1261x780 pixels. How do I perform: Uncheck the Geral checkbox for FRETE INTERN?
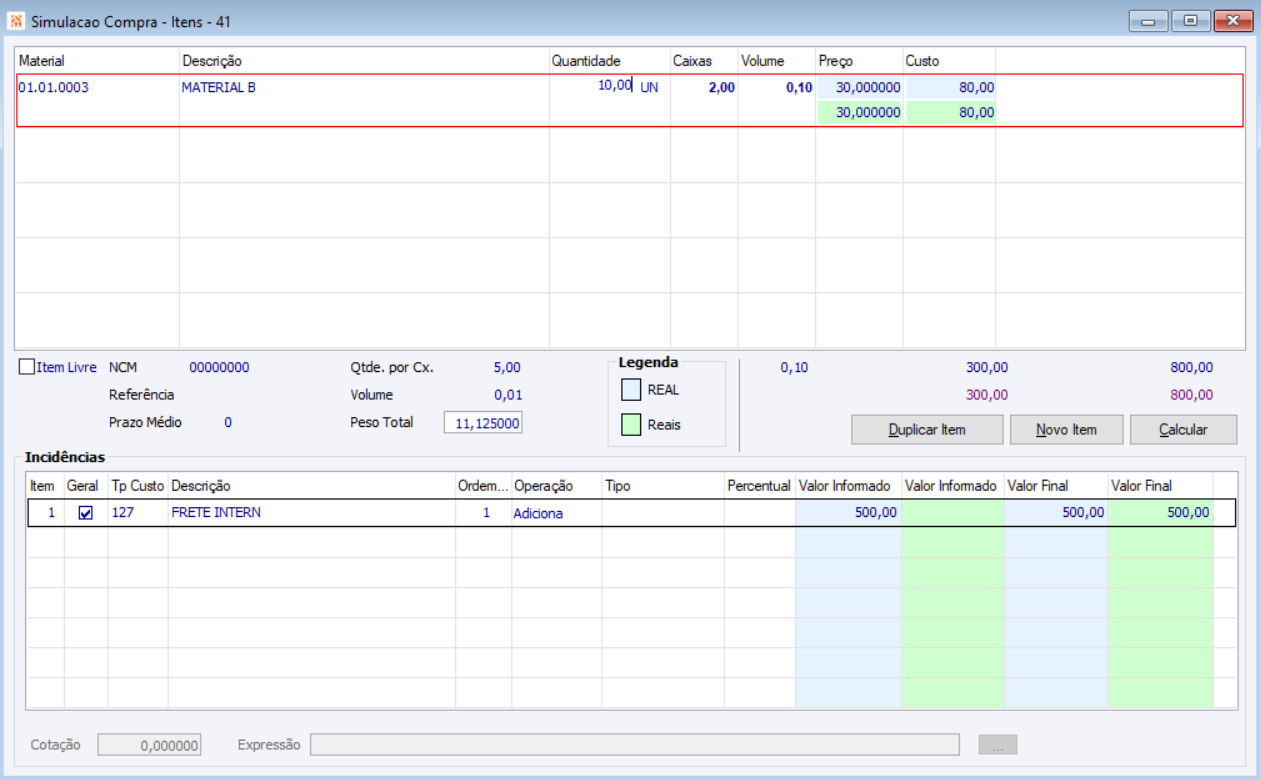tap(86, 513)
